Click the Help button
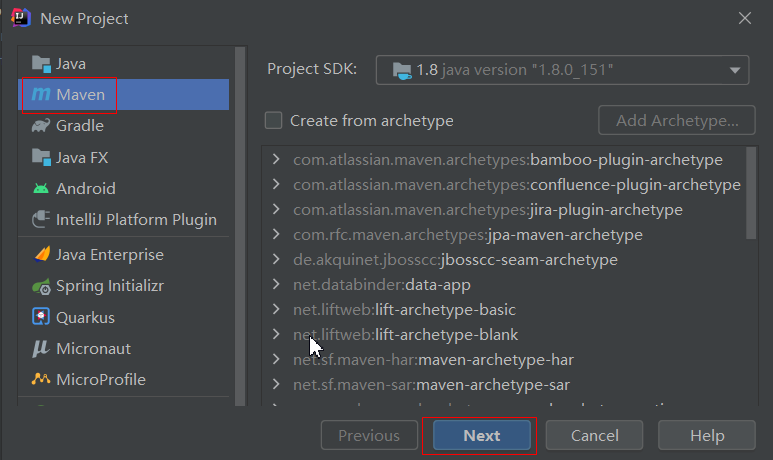Viewport: 773px width, 460px height. point(707,436)
